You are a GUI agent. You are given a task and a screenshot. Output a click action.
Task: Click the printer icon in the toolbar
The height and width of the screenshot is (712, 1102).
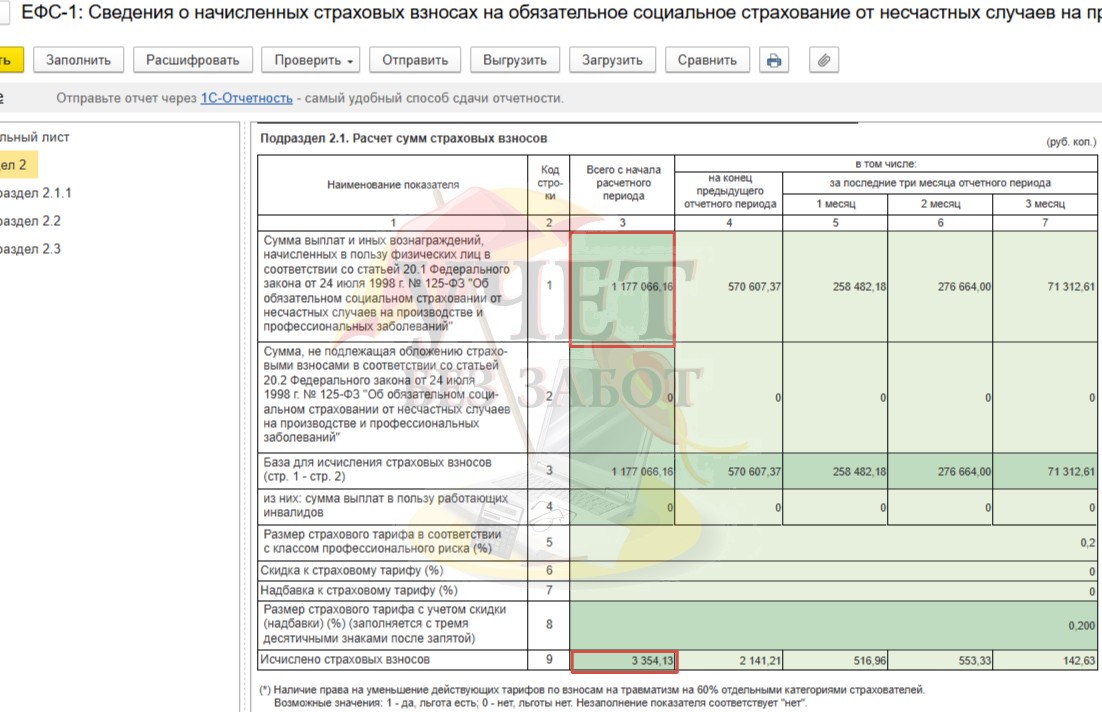point(774,60)
